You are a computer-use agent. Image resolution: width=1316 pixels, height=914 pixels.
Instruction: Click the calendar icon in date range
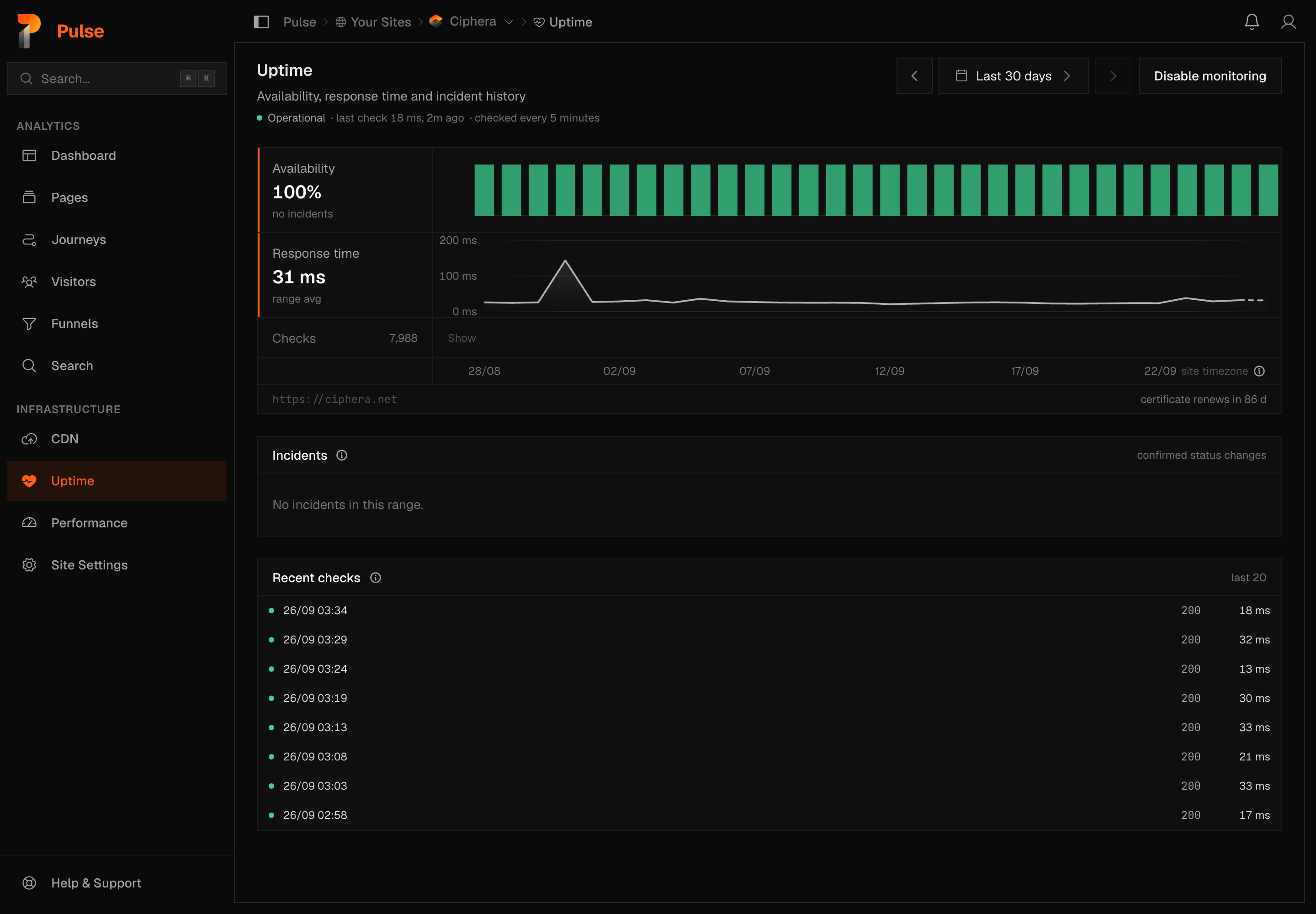coord(961,75)
